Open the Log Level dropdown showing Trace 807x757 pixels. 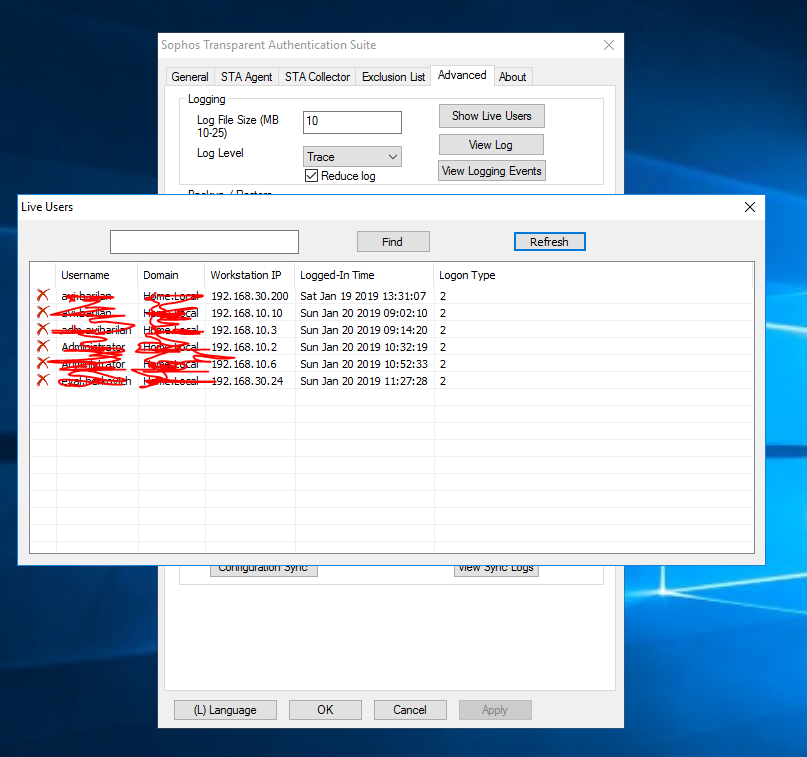click(x=352, y=157)
